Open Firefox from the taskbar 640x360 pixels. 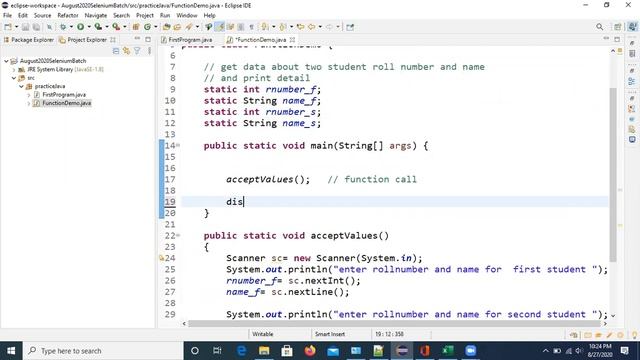click(x=310, y=351)
